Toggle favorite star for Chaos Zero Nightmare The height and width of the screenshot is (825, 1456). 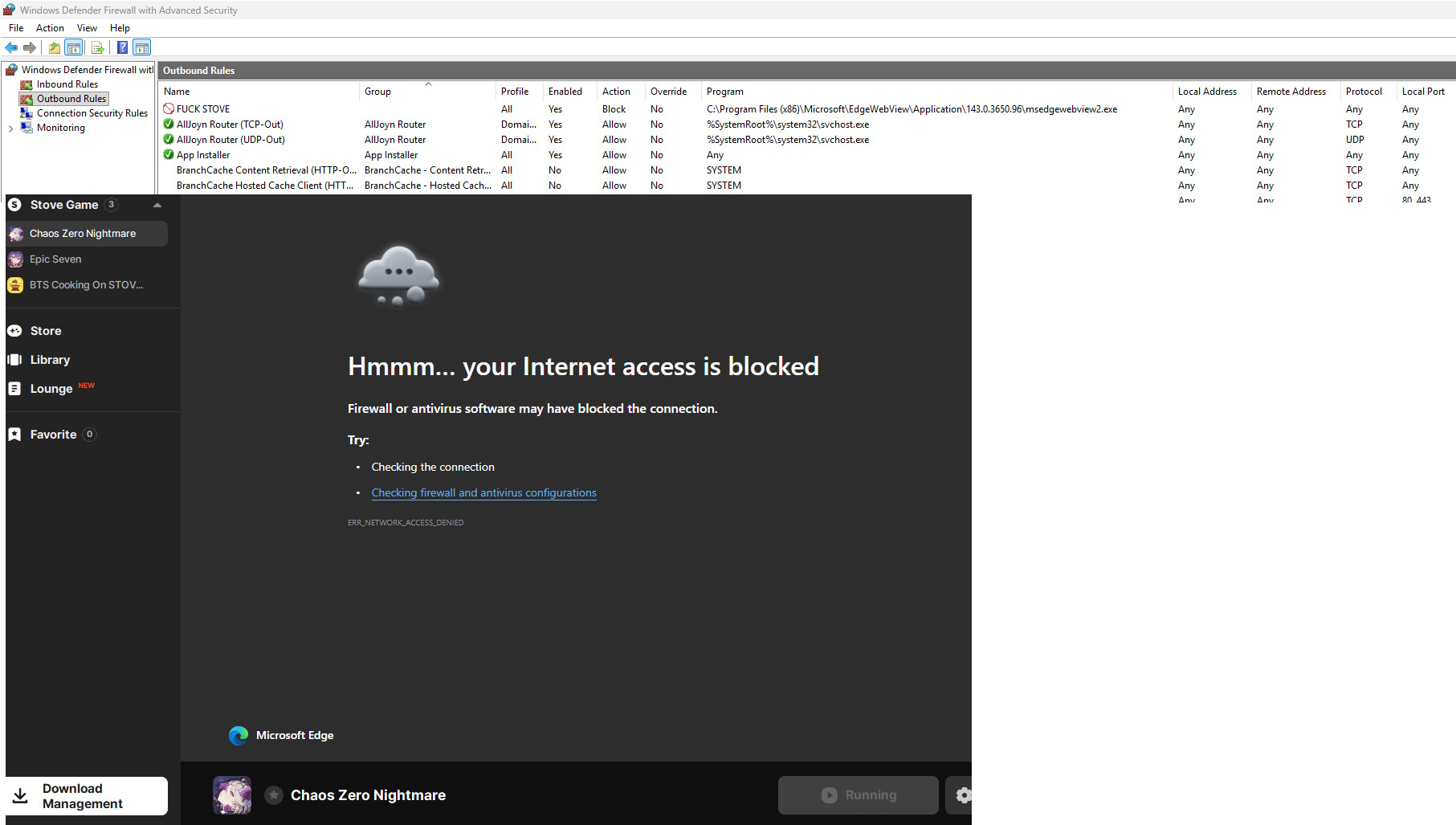pos(274,795)
